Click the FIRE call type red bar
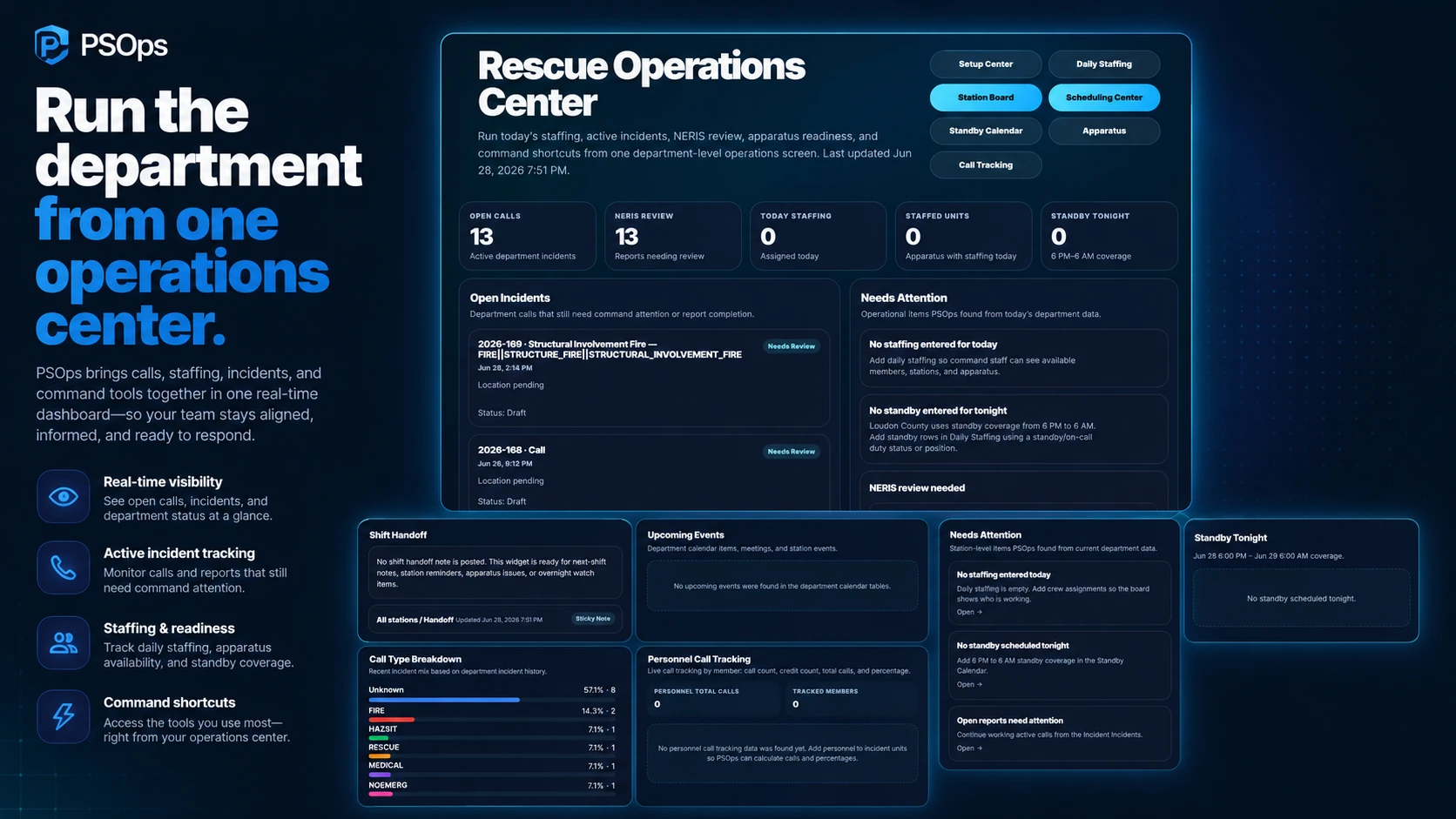The height and width of the screenshot is (819, 1456). [x=391, y=720]
